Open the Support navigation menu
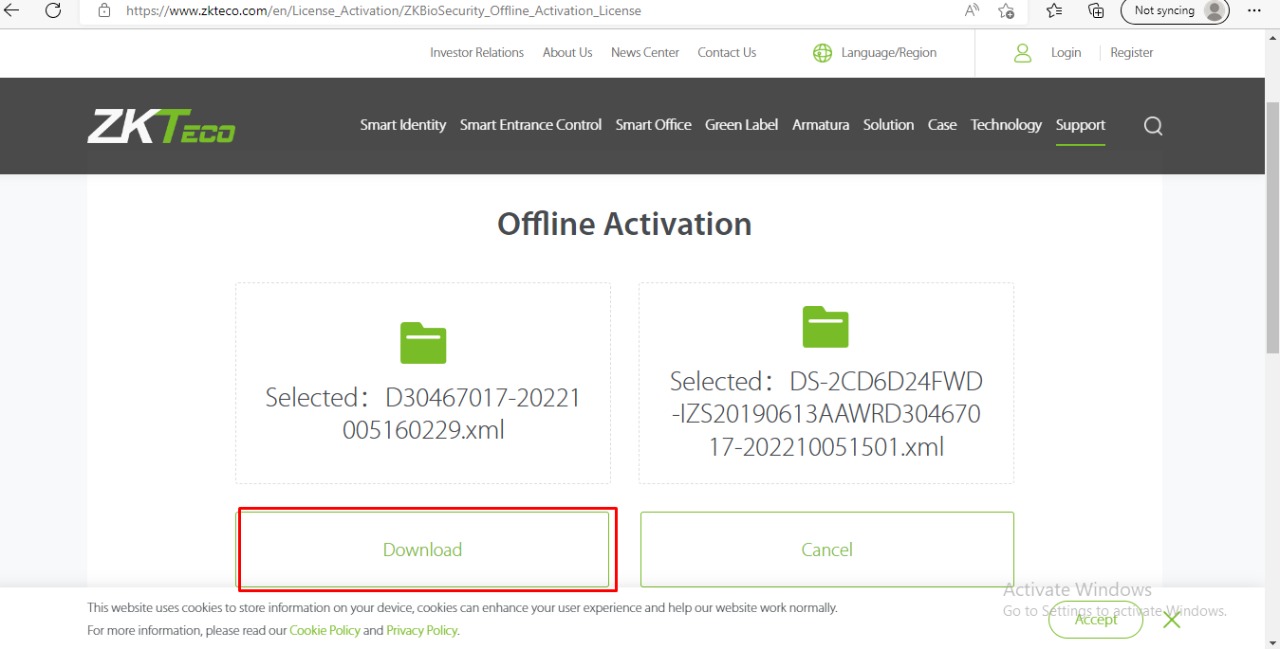Screen dimensions: 1280x649 tap(1080, 125)
